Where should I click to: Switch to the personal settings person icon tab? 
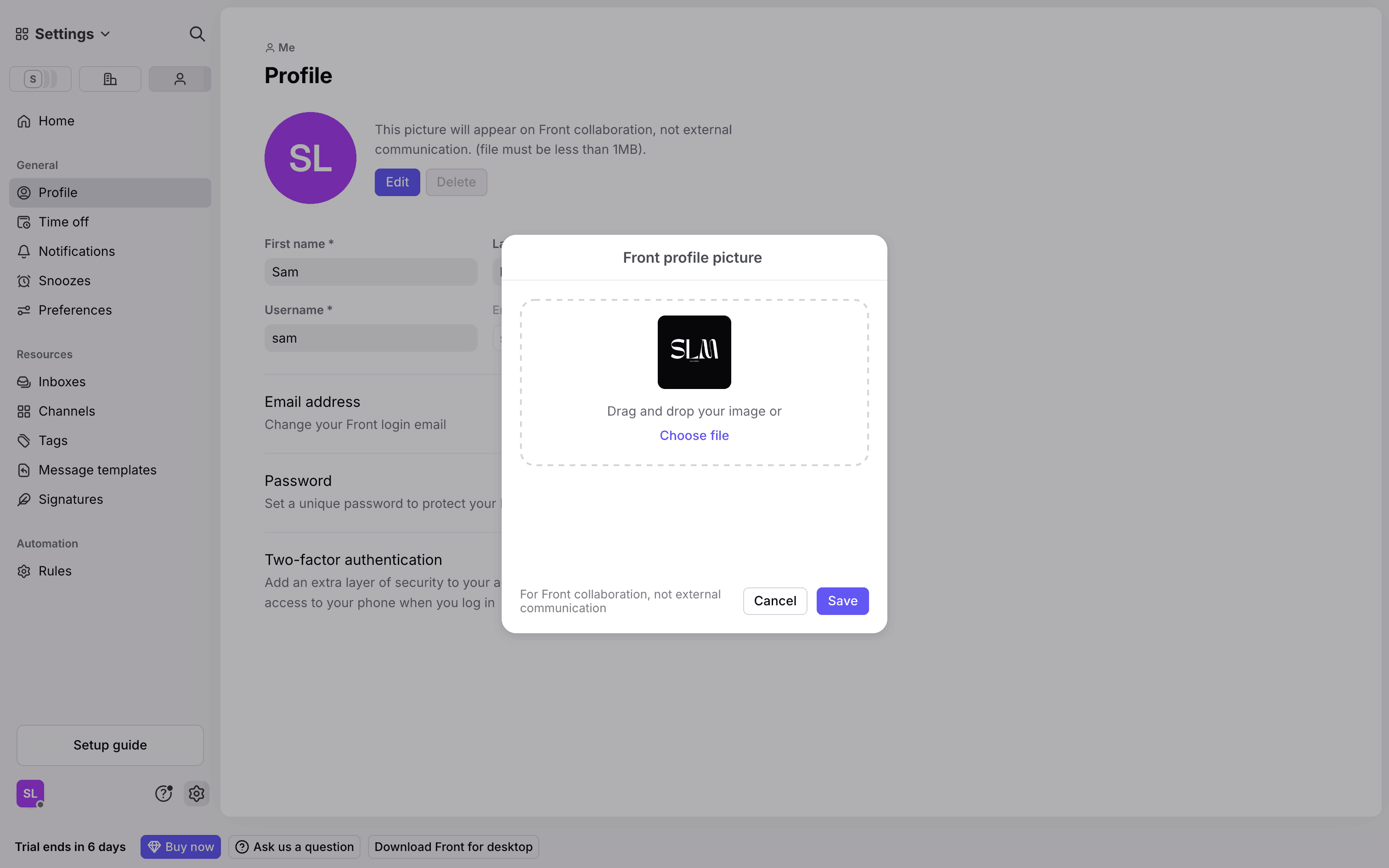tap(180, 79)
